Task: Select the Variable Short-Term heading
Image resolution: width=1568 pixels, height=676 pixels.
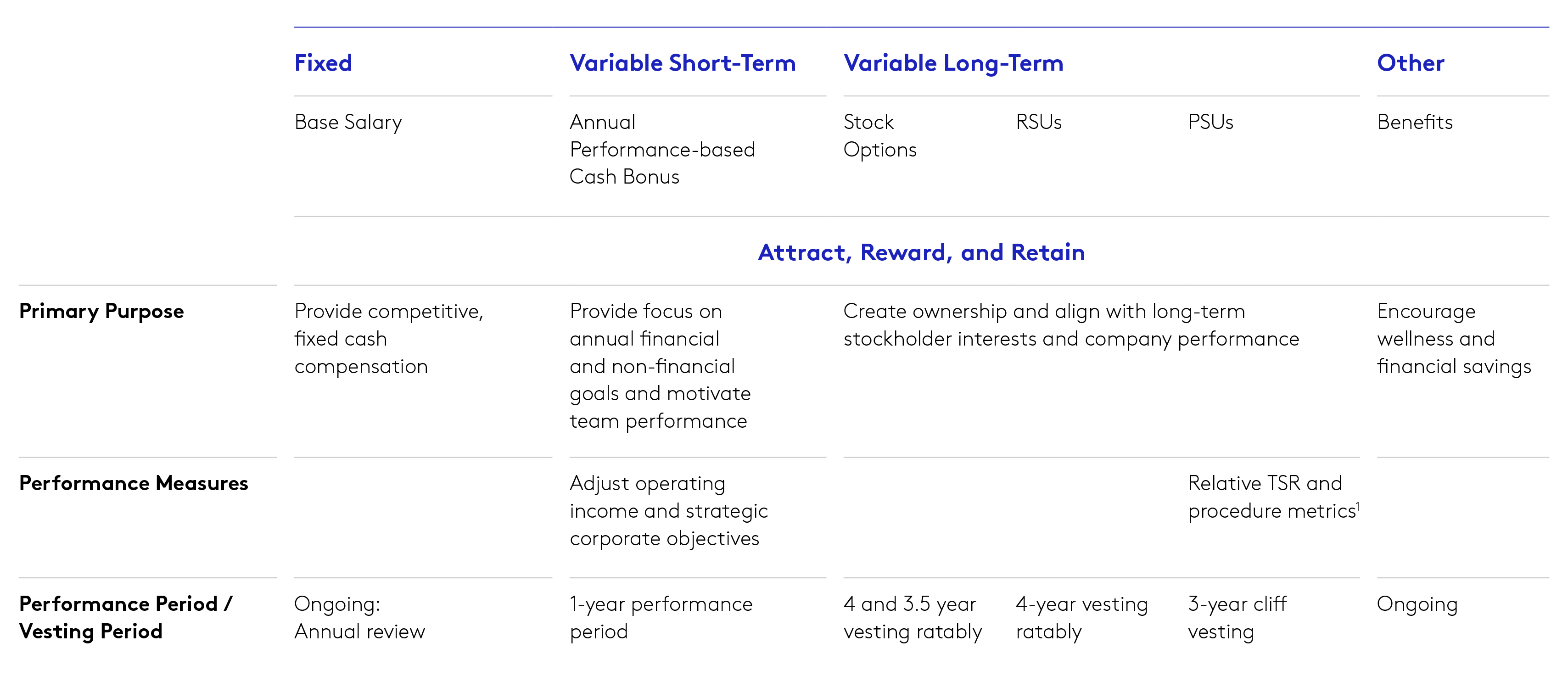Action: (683, 63)
